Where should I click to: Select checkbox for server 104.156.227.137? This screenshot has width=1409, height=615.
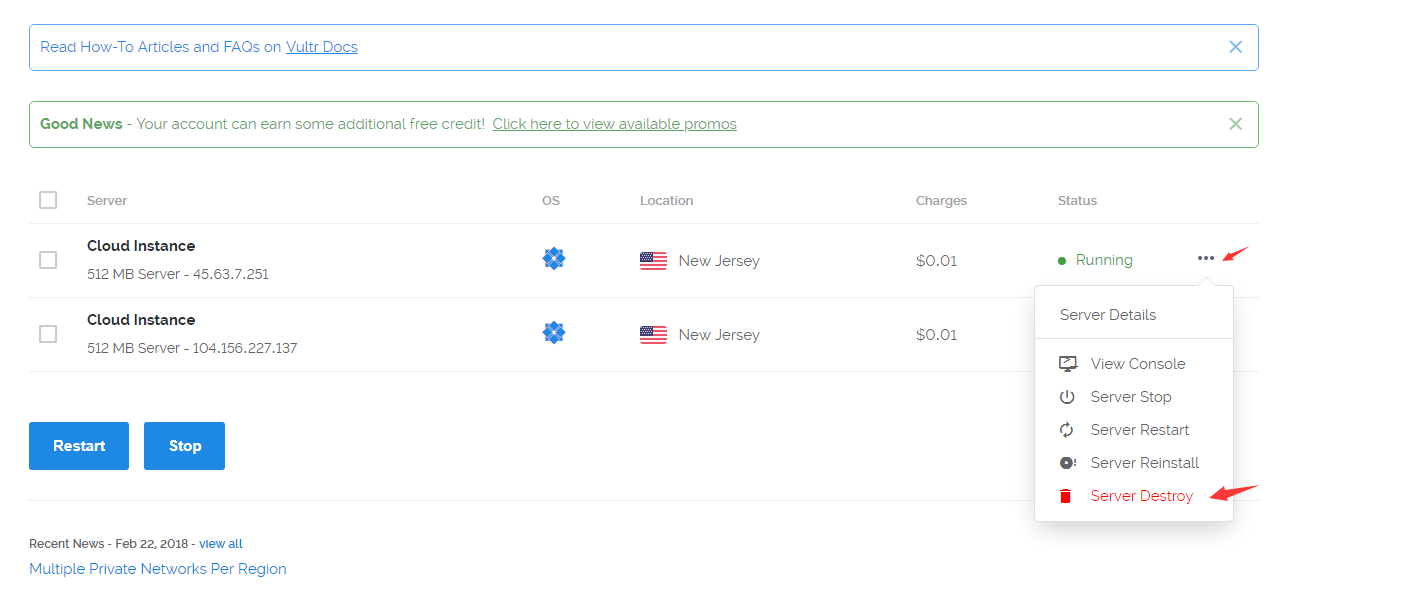click(48, 334)
